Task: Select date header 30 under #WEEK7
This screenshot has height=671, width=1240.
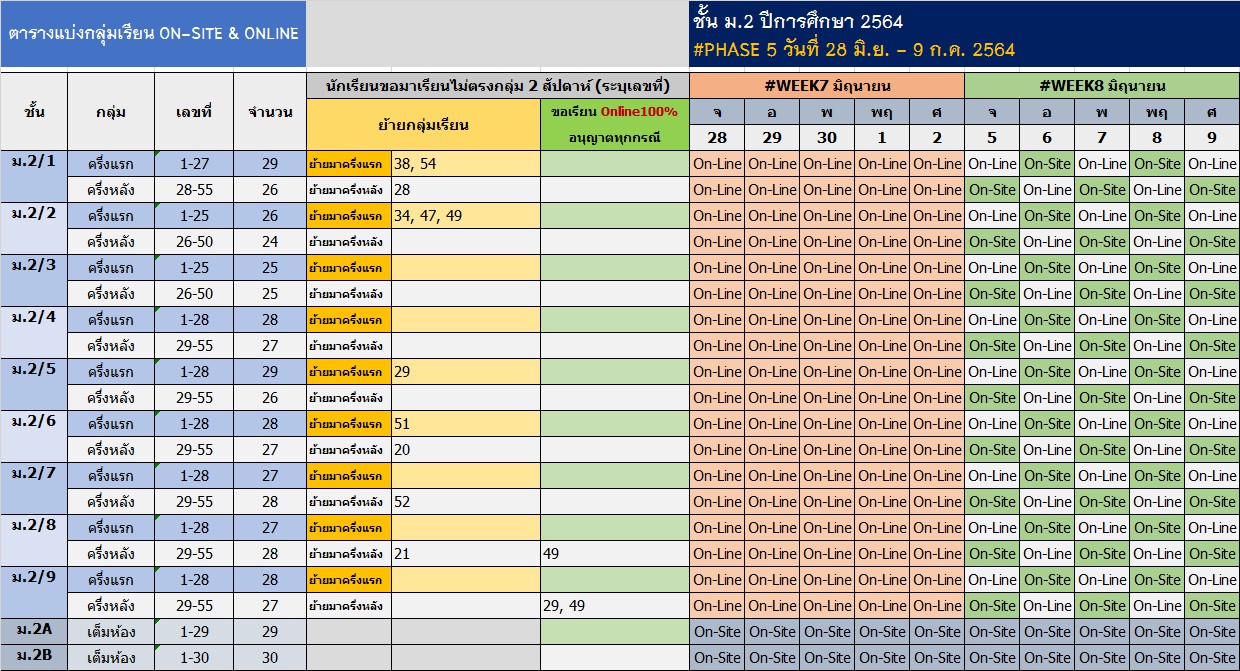Action: [x=827, y=138]
